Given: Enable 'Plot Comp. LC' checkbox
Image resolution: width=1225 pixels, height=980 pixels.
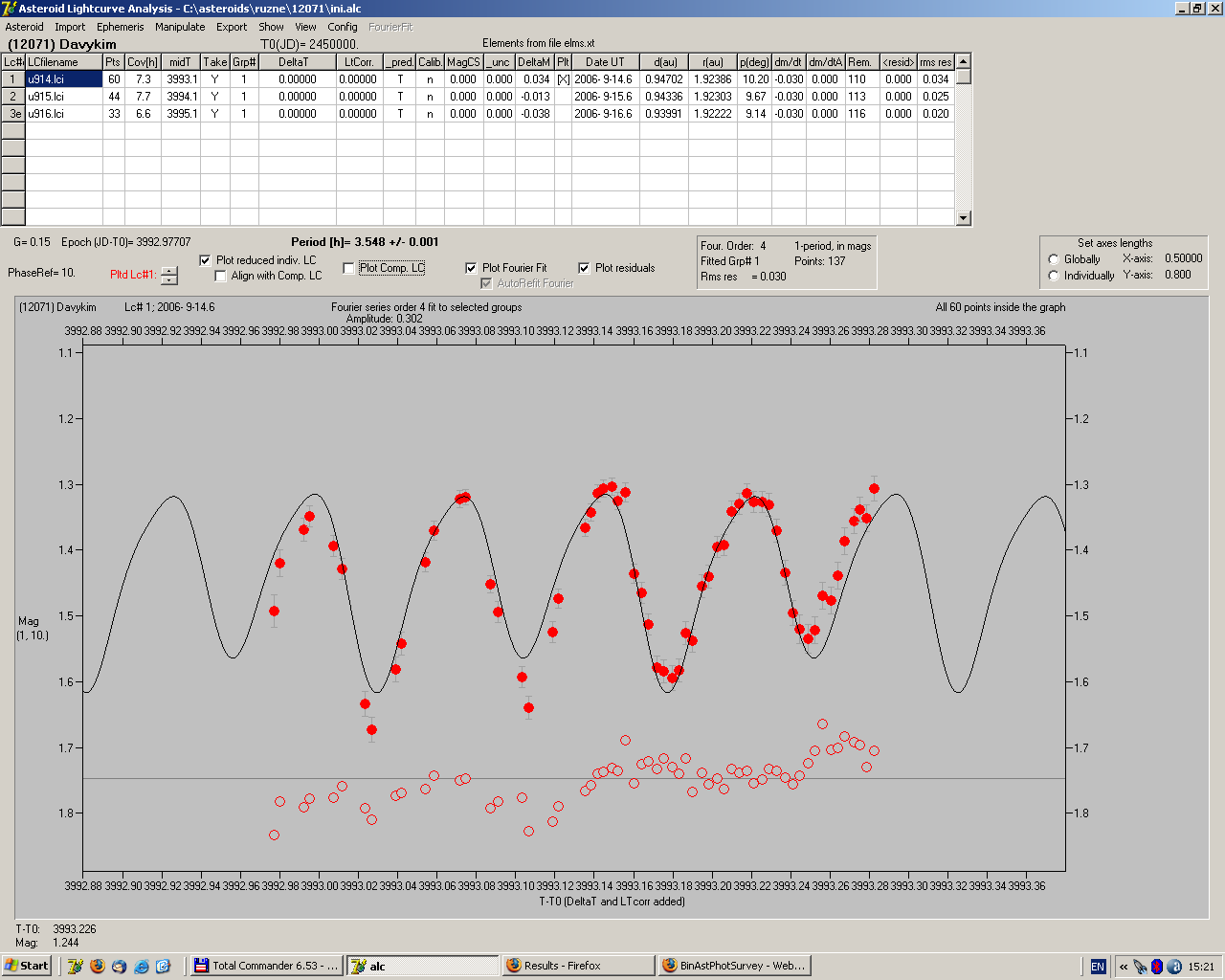Looking at the screenshot, I should click(x=348, y=268).
